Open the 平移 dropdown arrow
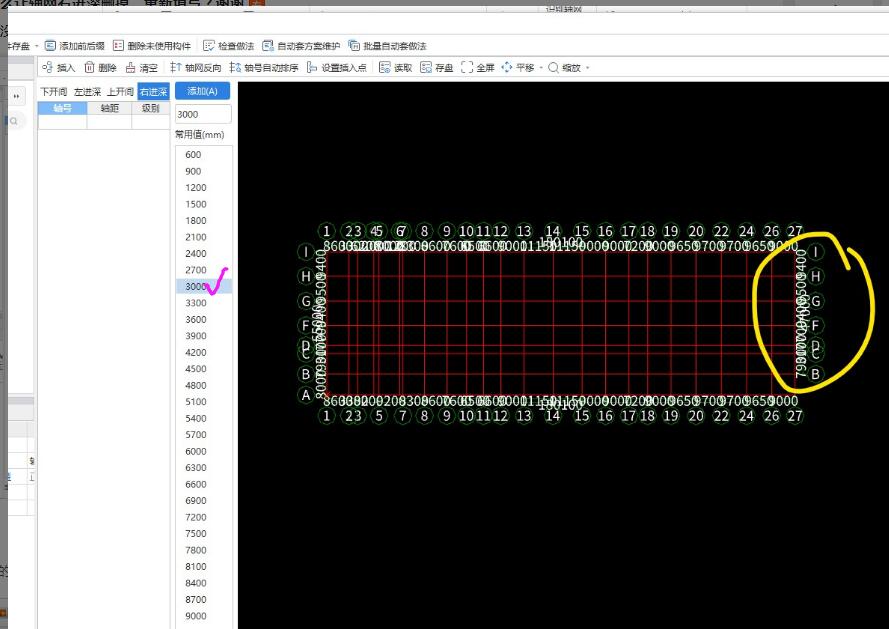889x629 pixels. [x=541, y=68]
